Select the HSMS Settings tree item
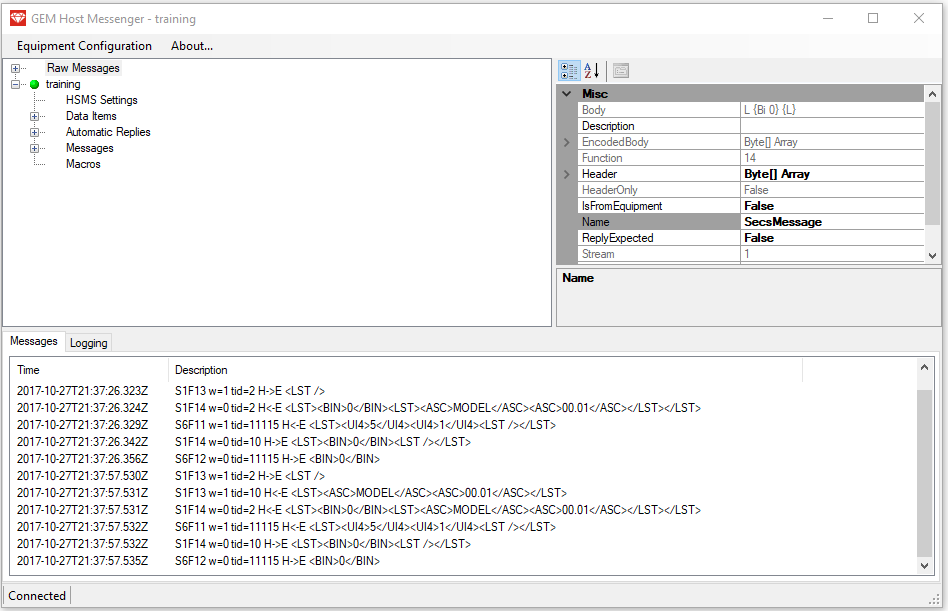This screenshot has width=948, height=611. (x=102, y=100)
